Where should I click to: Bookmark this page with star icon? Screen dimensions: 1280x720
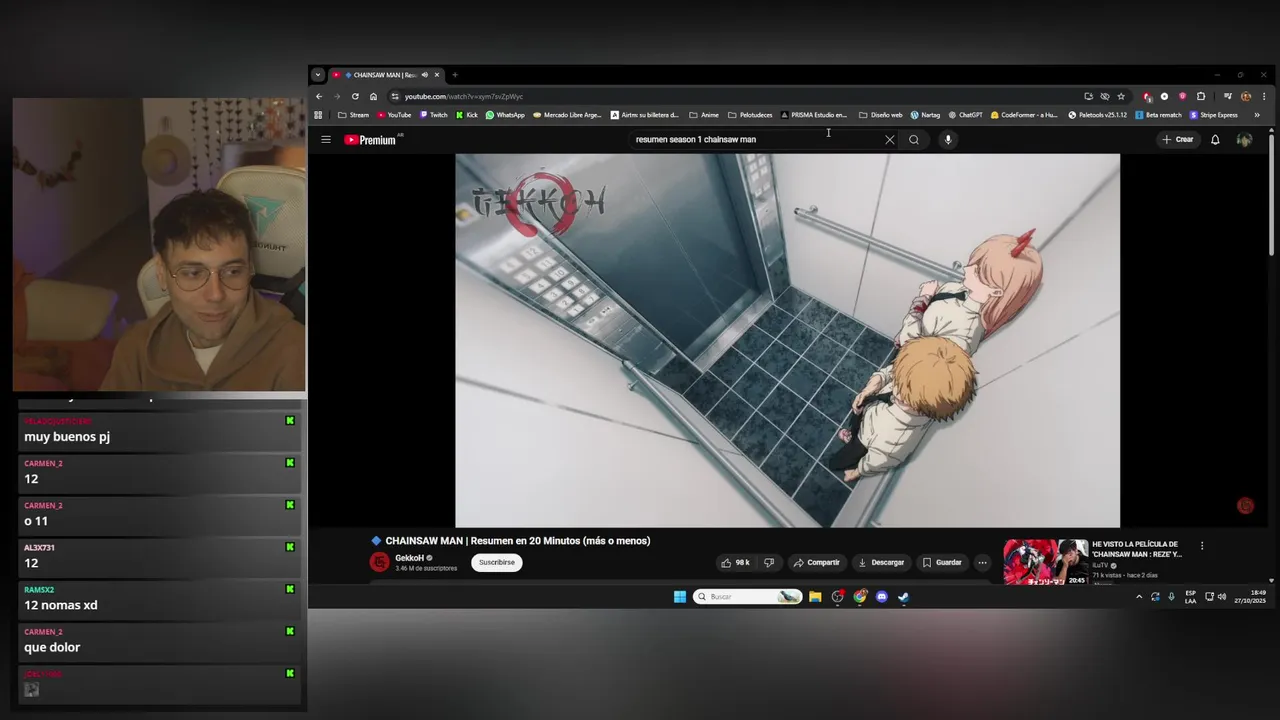coord(1121,97)
